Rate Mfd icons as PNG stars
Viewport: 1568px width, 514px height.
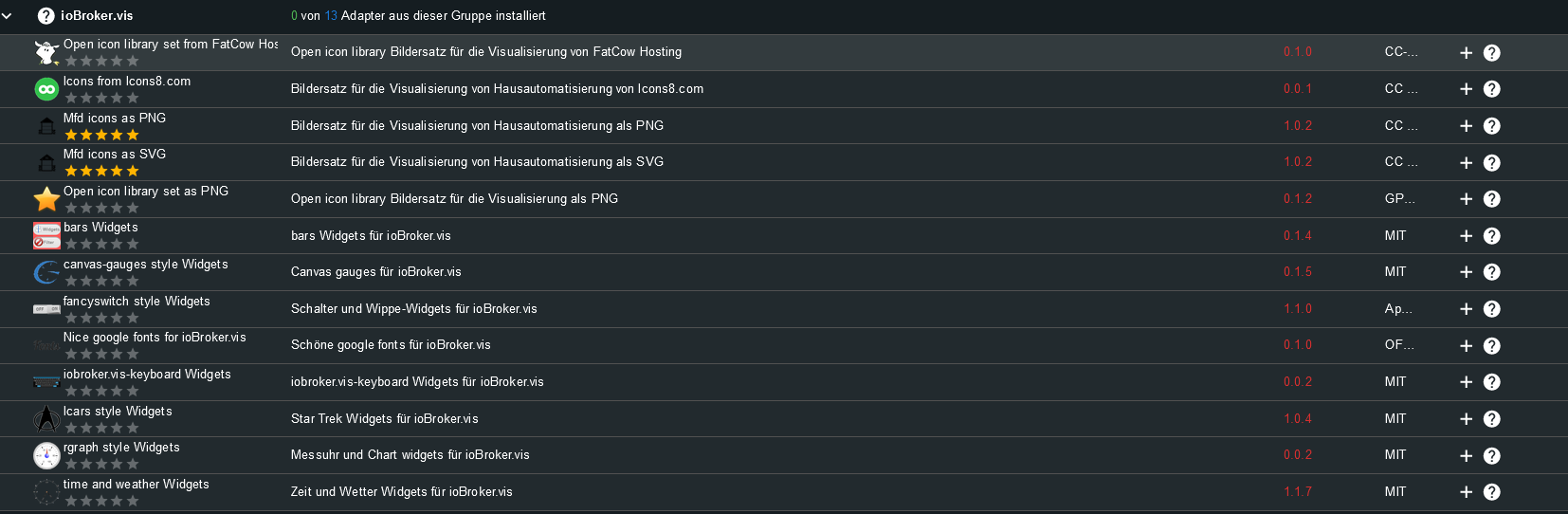(101, 135)
